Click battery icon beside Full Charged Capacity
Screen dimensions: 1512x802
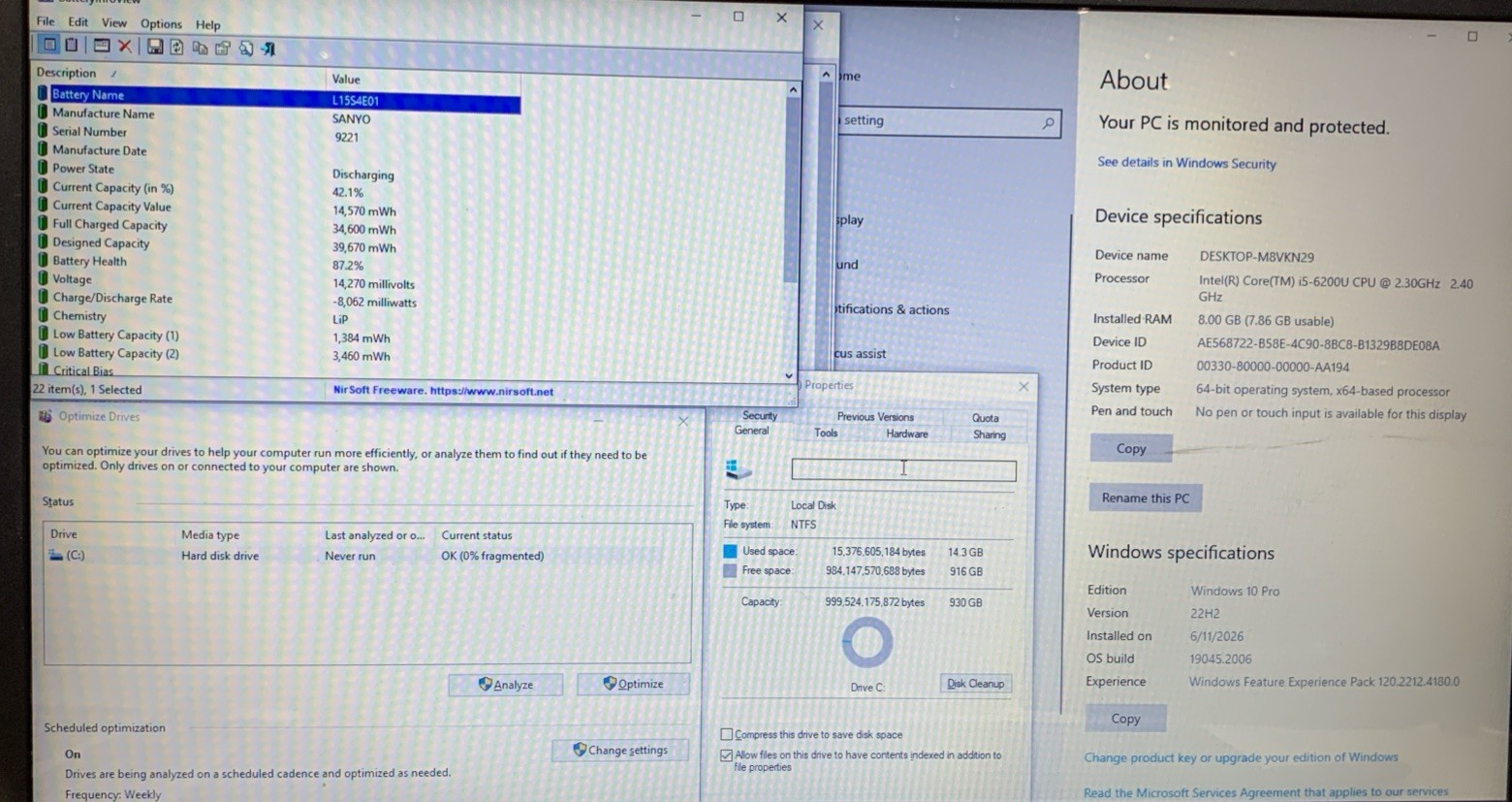click(43, 223)
